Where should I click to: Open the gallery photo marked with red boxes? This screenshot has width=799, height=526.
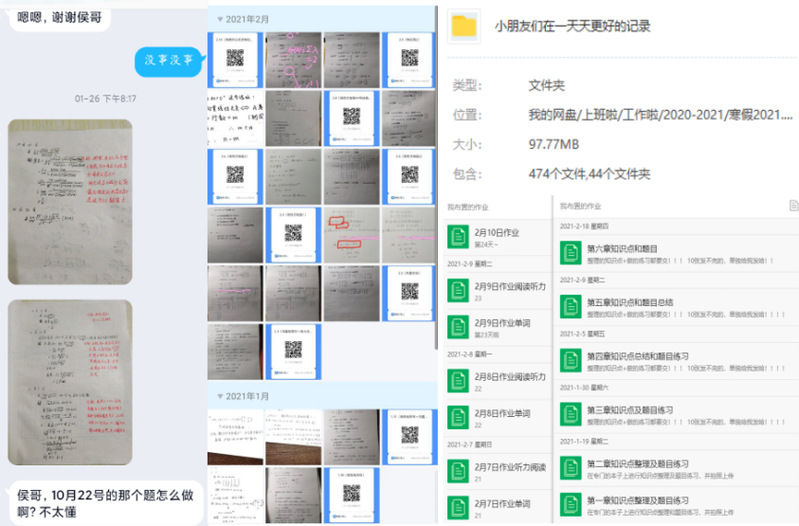pyautogui.click(x=352, y=235)
